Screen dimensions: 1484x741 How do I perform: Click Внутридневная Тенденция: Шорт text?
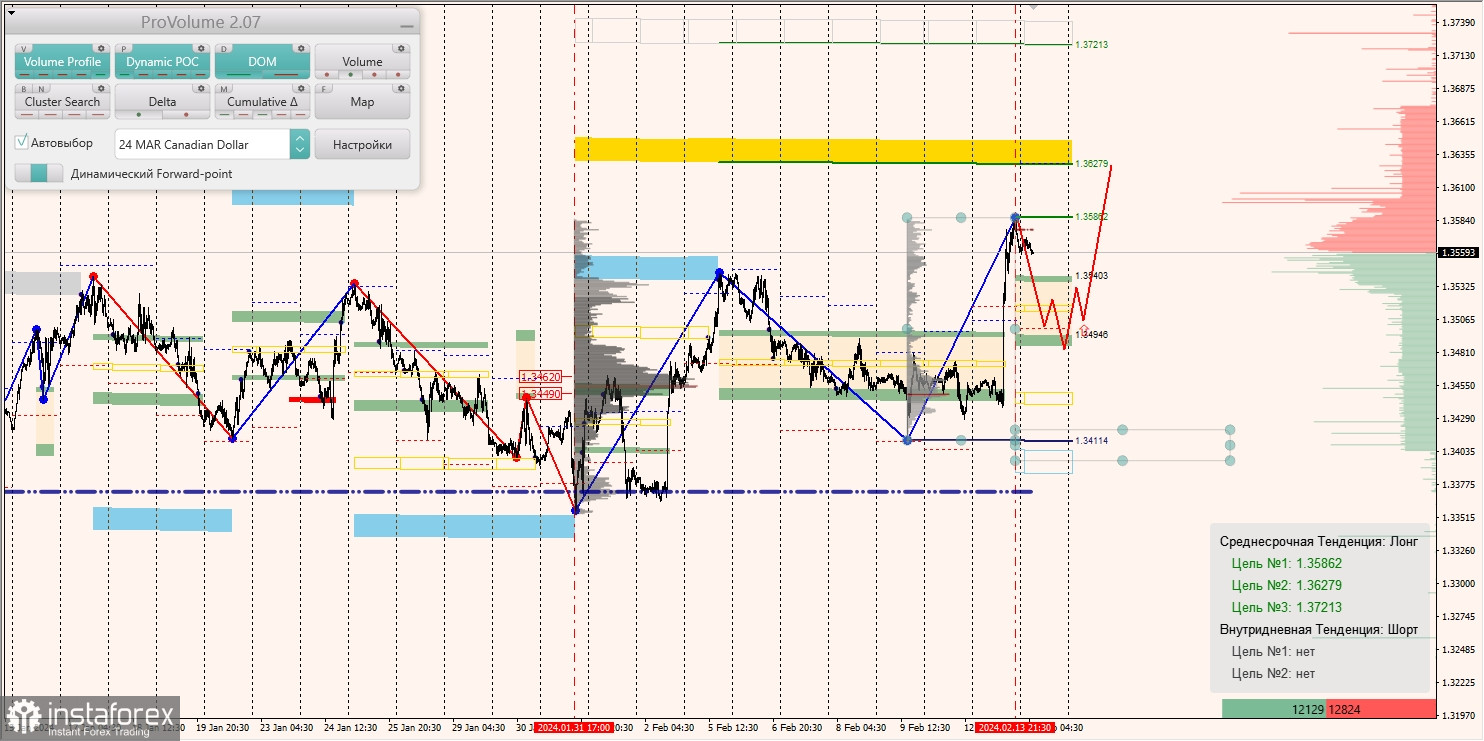point(1319,630)
